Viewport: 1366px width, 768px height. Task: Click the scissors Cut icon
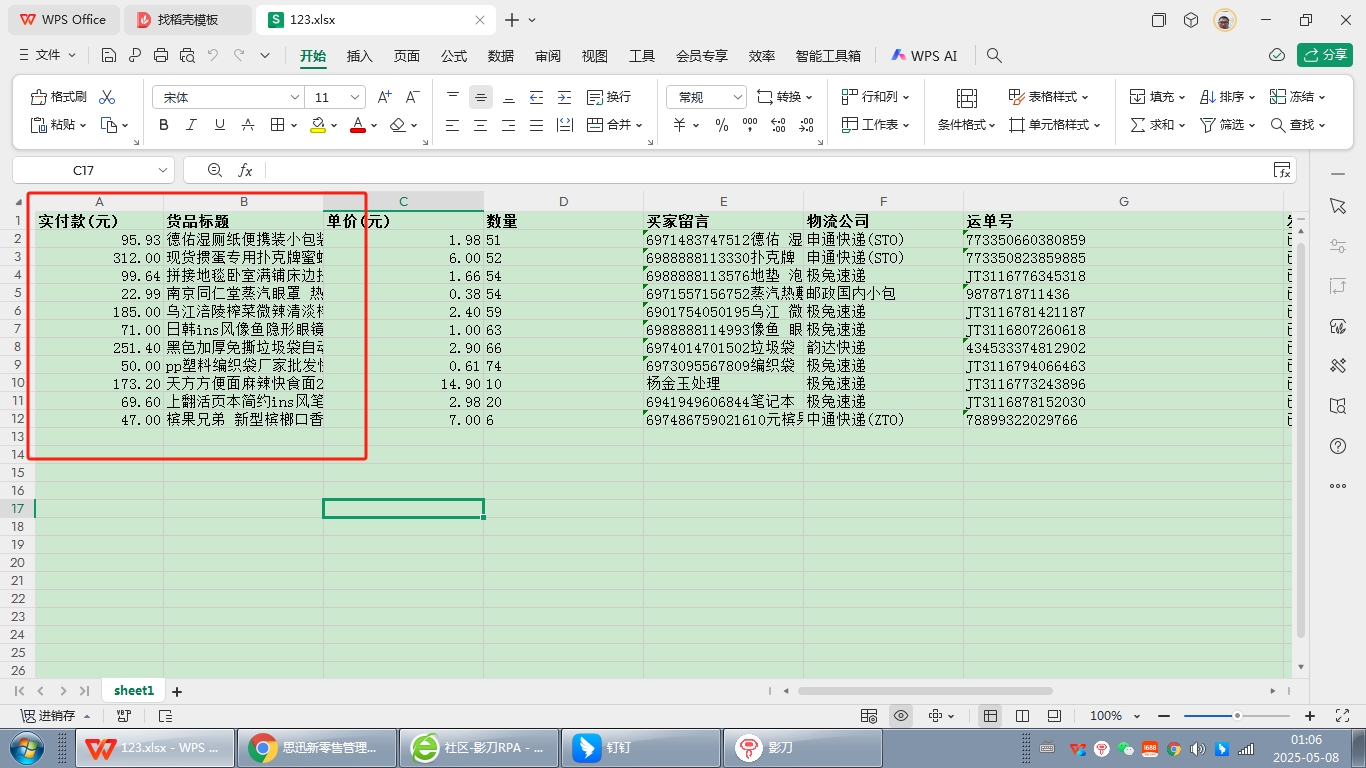click(x=107, y=97)
